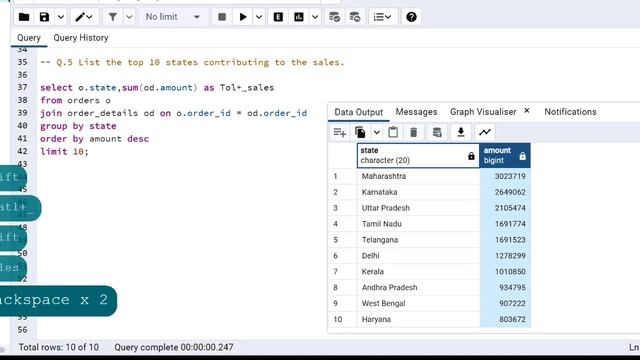The height and width of the screenshot is (360, 640).
Task: Open the macros list menu
Action: point(382,17)
